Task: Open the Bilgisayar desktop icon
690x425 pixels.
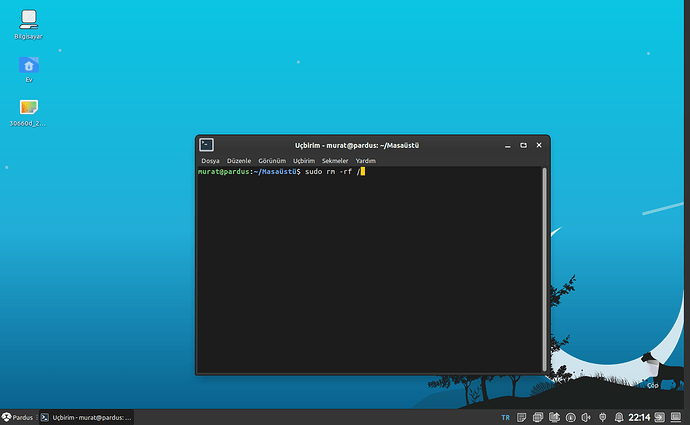Action: pos(28,20)
